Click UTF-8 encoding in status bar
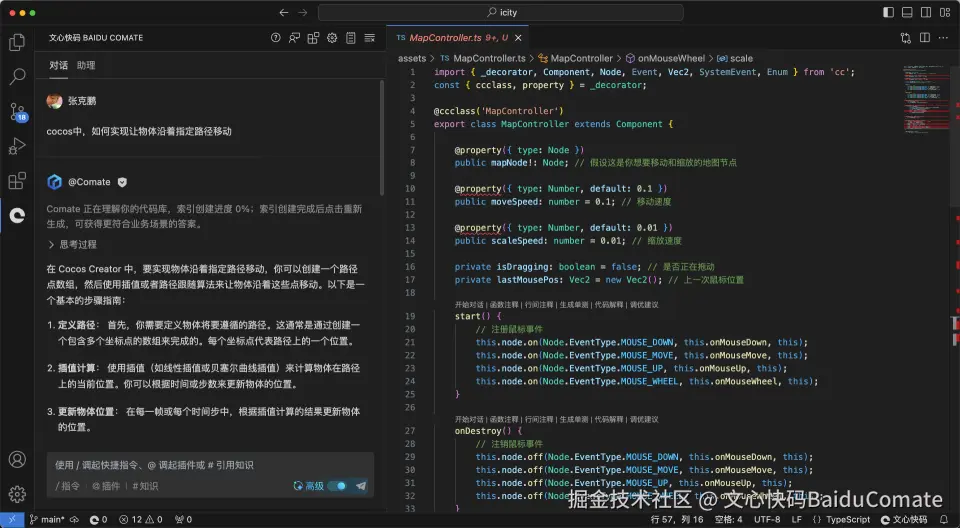This screenshot has height=528, width=960. 767,519
